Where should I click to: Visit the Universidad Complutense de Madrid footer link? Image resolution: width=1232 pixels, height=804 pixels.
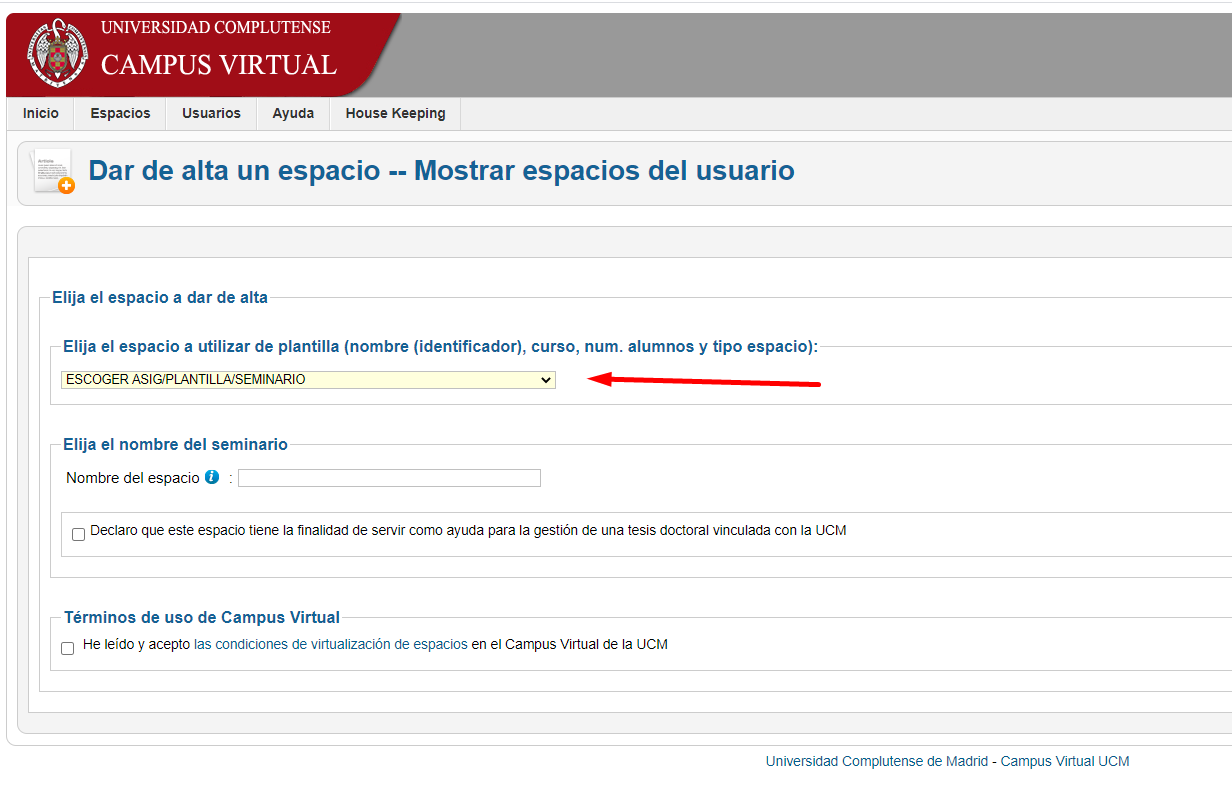[x=876, y=761]
